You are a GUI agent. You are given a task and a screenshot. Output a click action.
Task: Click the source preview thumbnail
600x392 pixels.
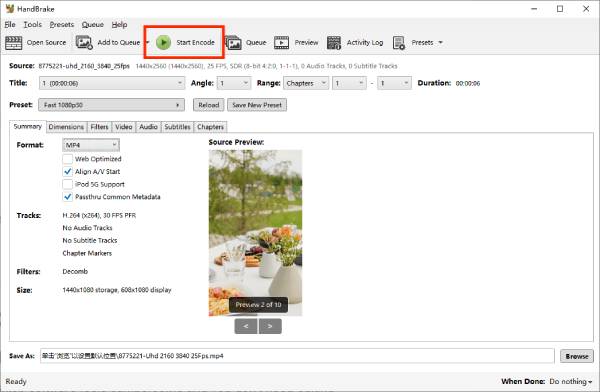tap(255, 233)
